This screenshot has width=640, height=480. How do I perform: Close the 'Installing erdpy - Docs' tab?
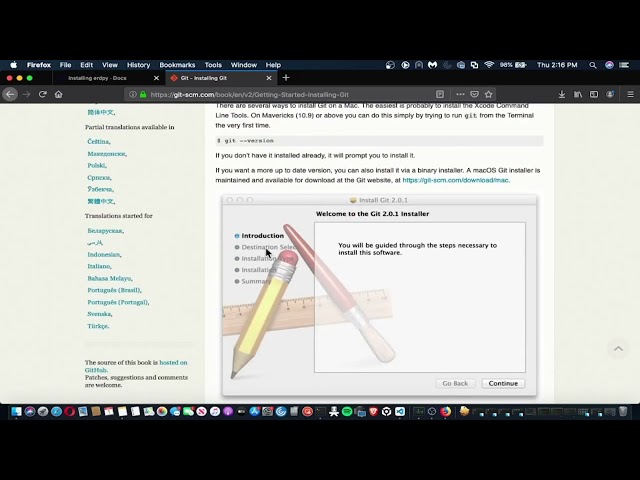[x=156, y=78]
